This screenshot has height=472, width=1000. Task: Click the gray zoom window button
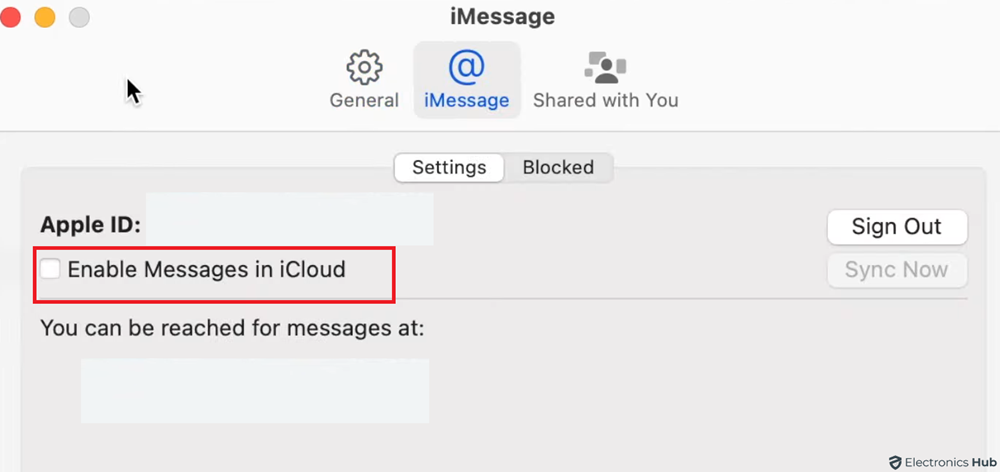[78, 17]
